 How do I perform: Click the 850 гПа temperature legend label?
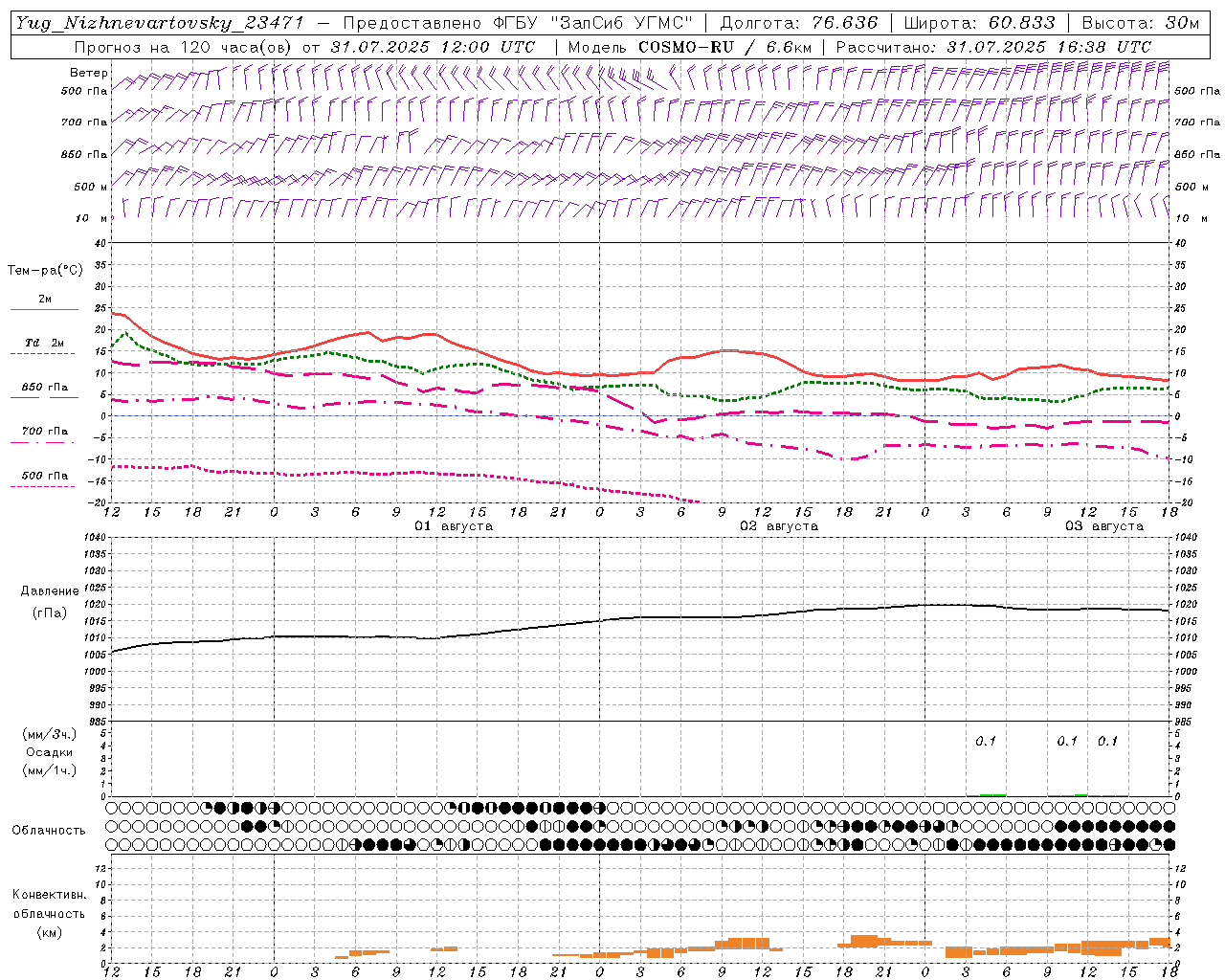(x=45, y=388)
